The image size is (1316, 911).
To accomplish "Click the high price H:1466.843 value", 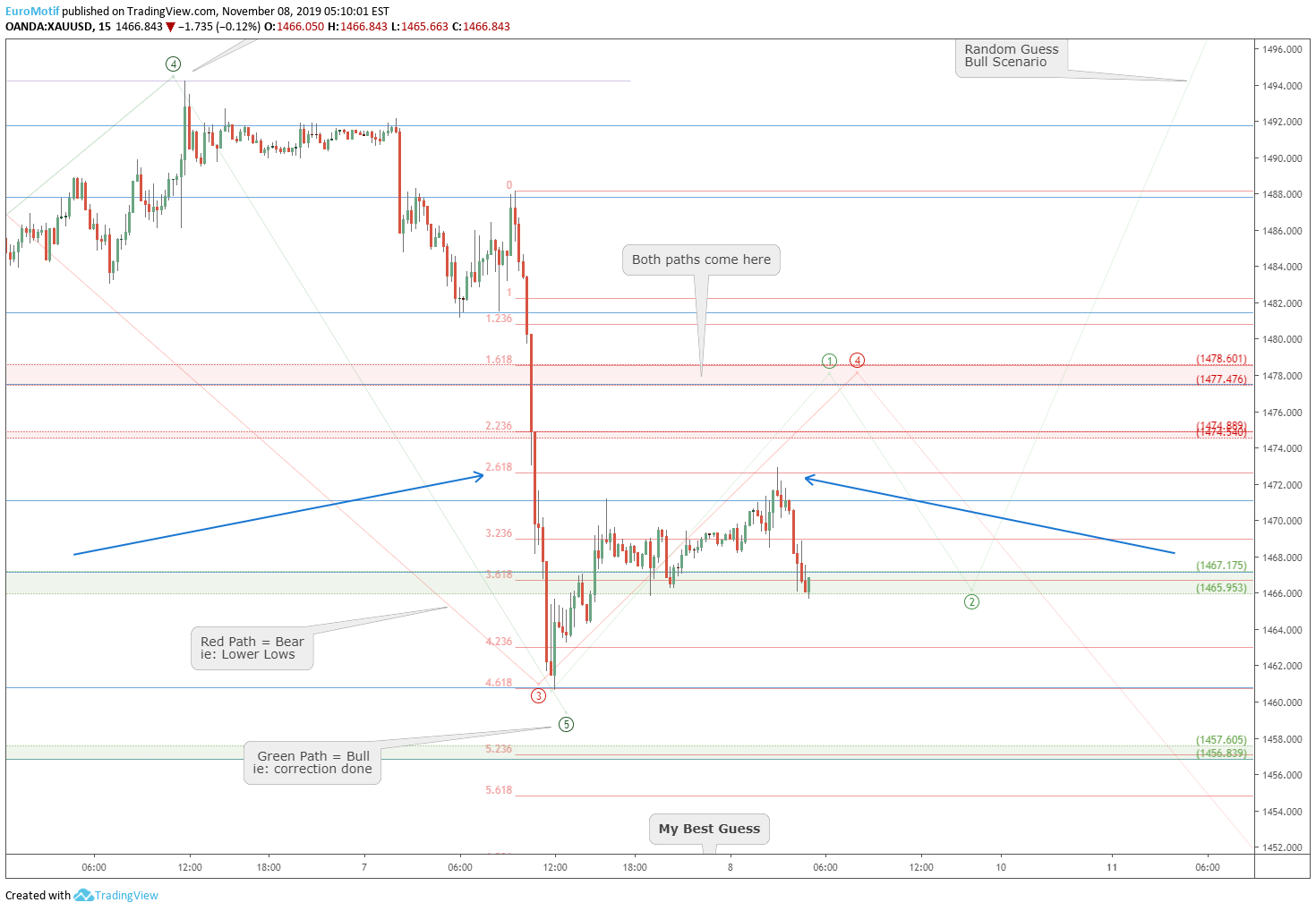I will 358,27.
